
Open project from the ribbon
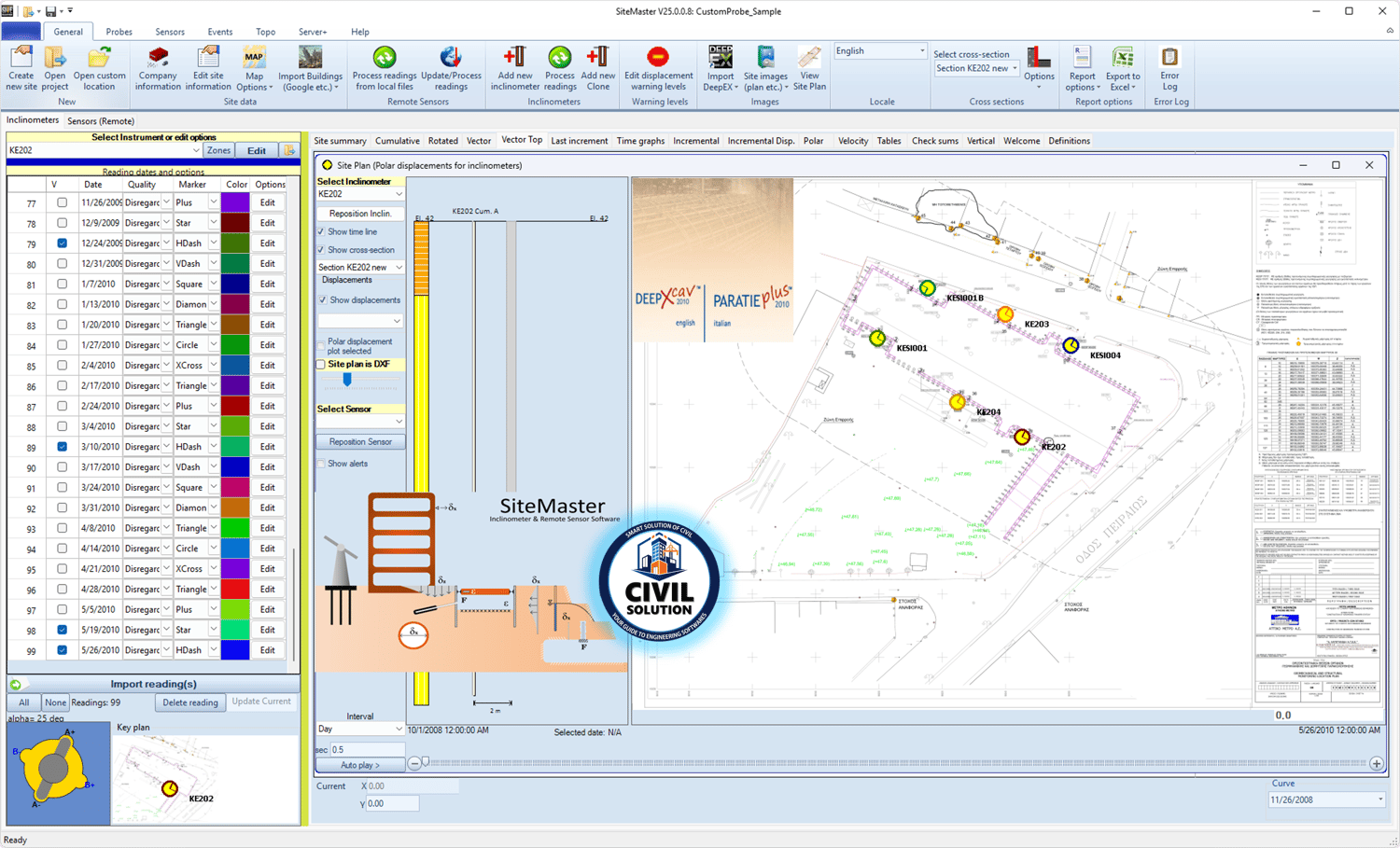[x=55, y=68]
